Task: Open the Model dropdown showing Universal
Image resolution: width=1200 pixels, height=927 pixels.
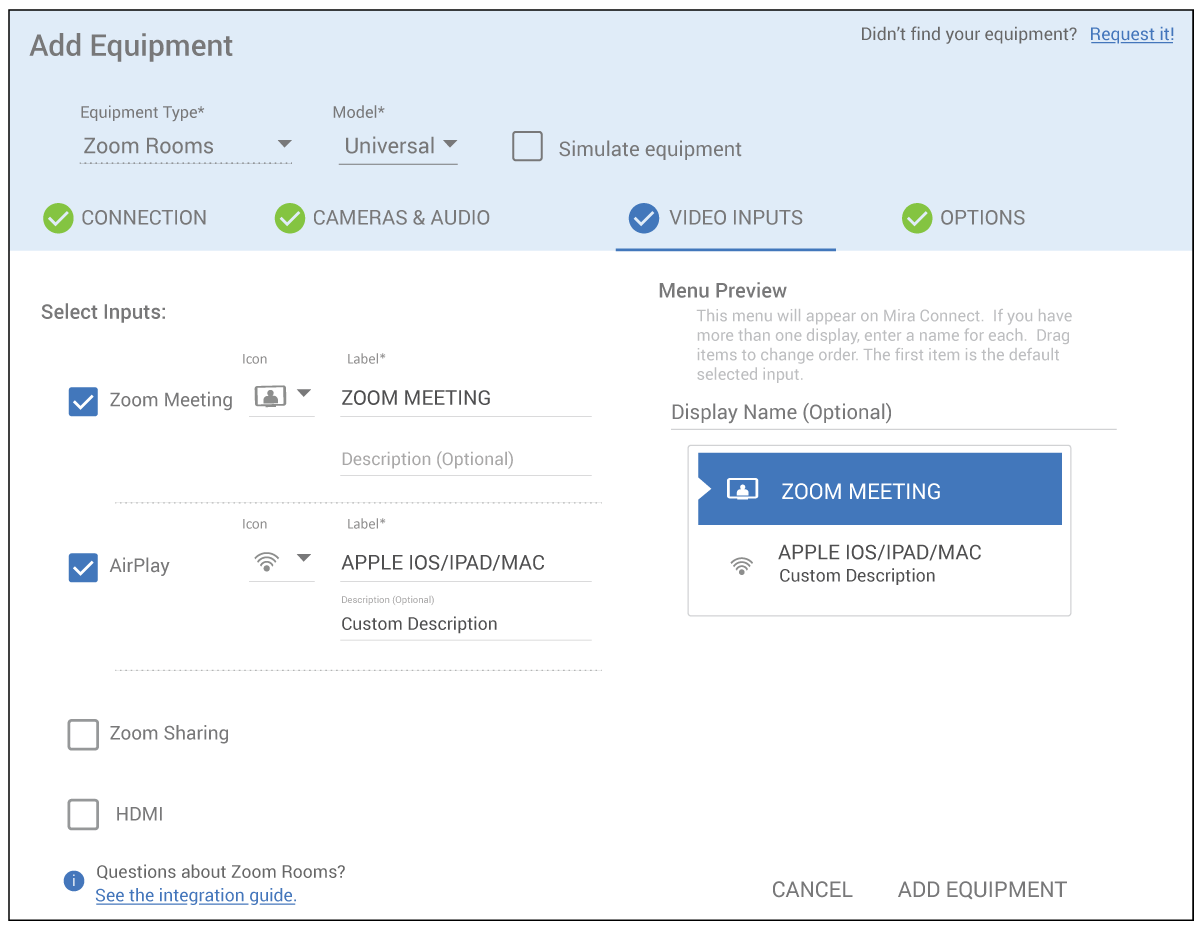Action: 398,146
